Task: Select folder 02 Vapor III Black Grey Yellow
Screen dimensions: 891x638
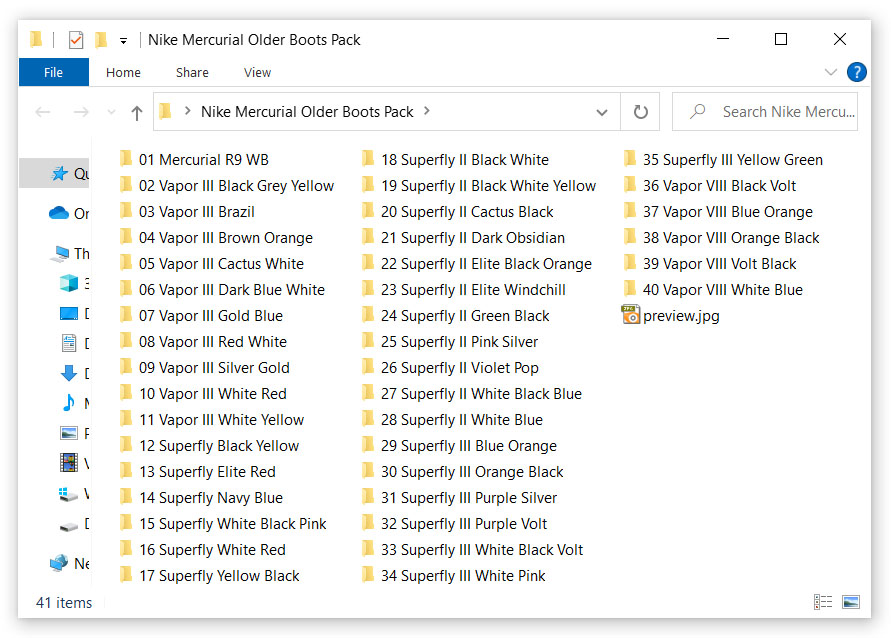Action: [227, 186]
